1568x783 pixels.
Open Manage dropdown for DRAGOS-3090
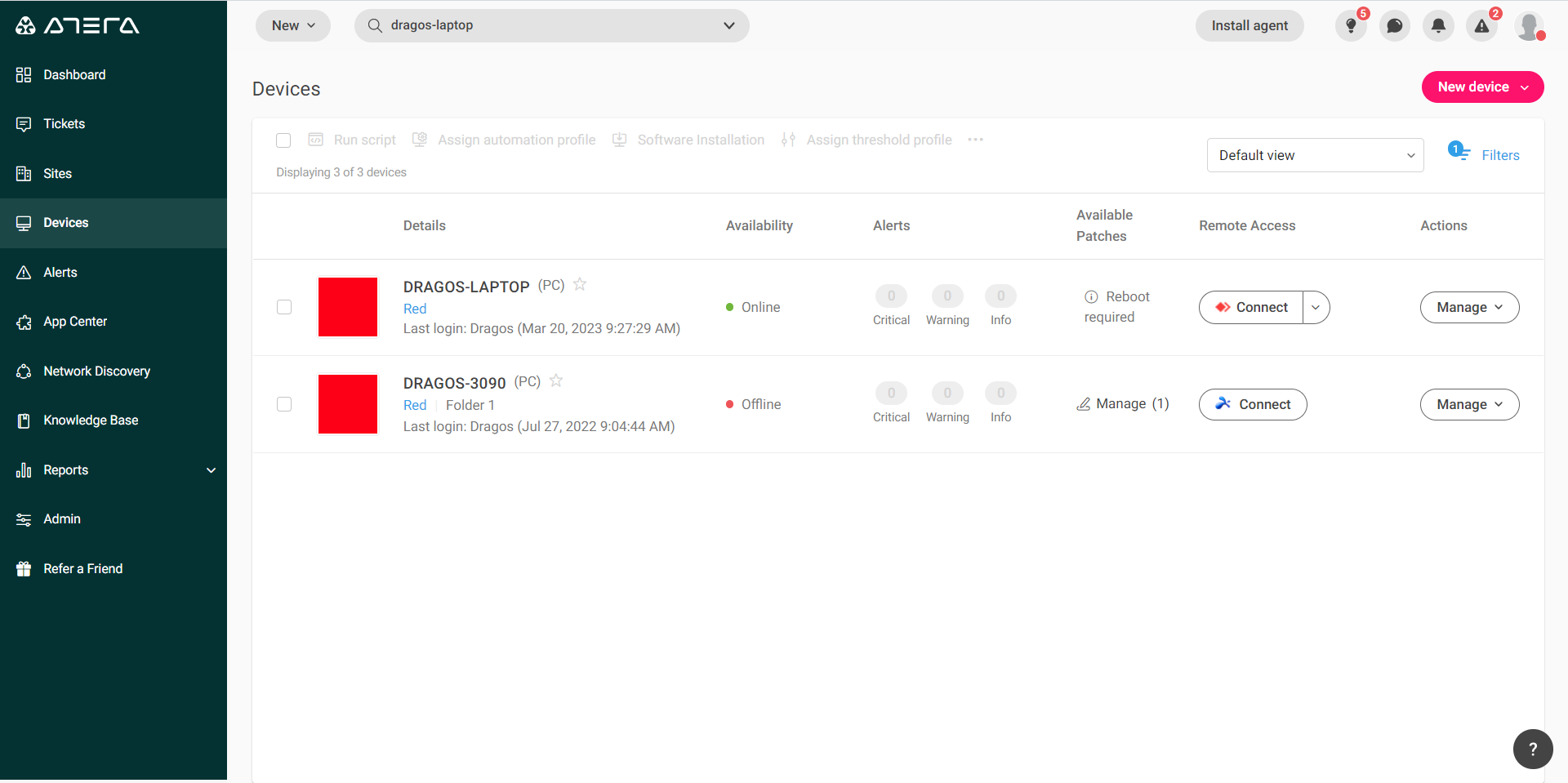1469,404
